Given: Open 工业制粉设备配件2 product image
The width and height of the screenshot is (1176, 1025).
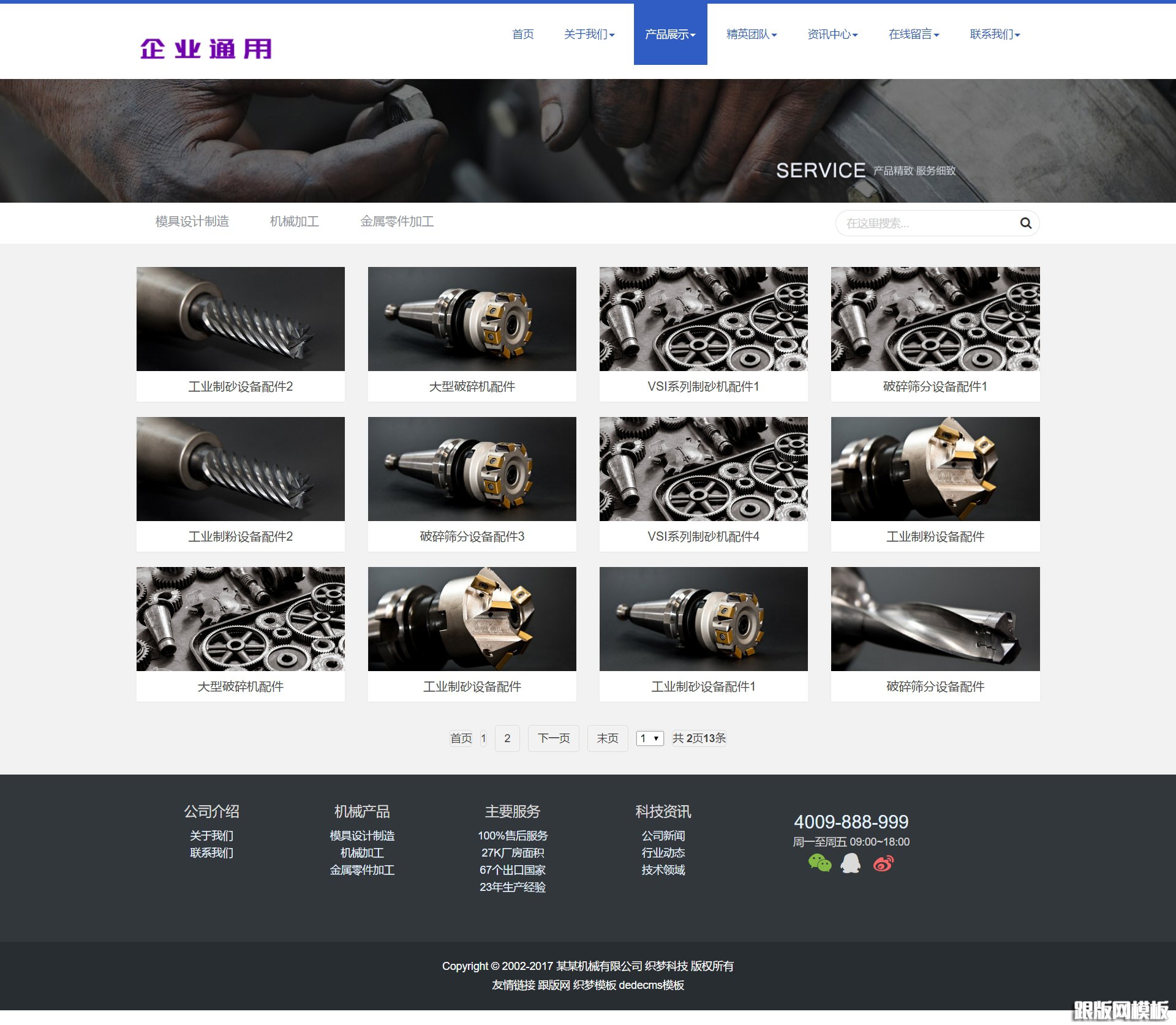Looking at the screenshot, I should pos(241,469).
